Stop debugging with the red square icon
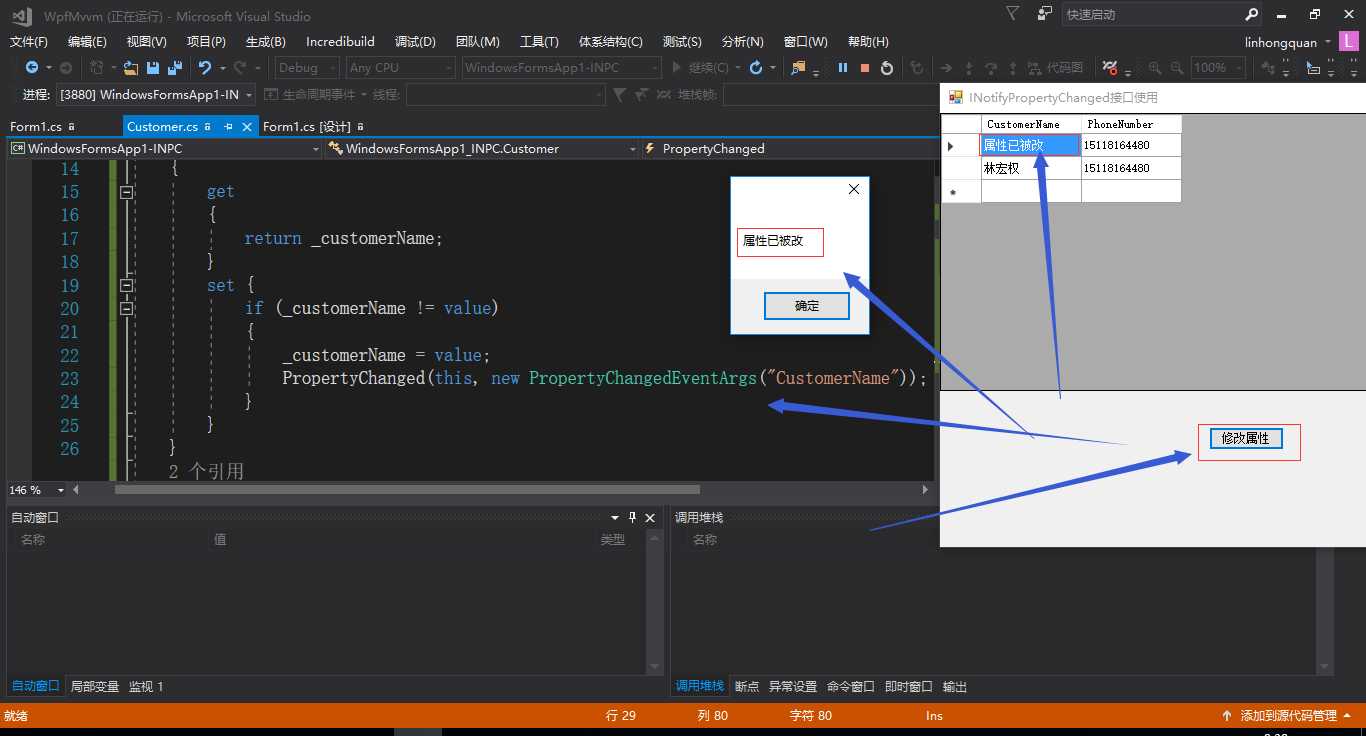Image resolution: width=1366 pixels, height=736 pixels. 865,68
